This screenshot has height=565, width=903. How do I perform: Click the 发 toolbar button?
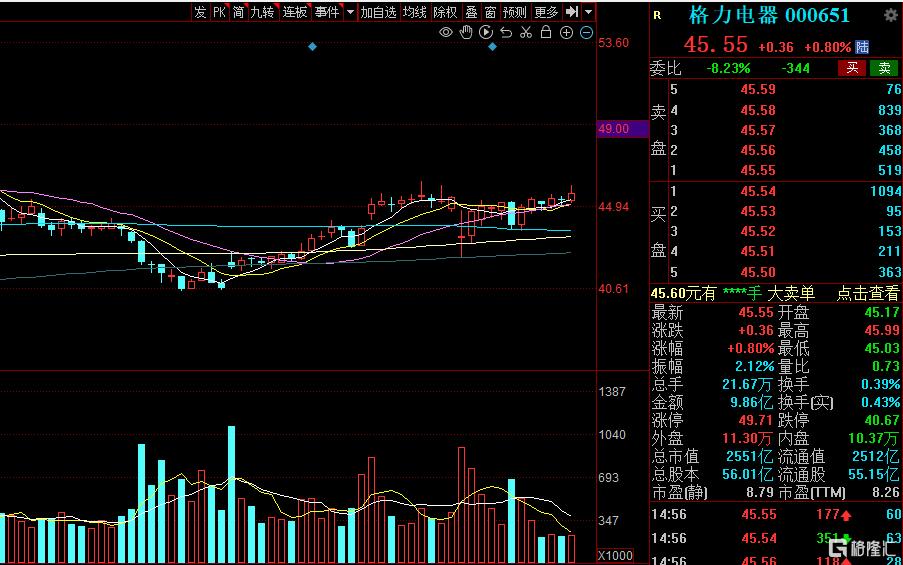coord(200,12)
